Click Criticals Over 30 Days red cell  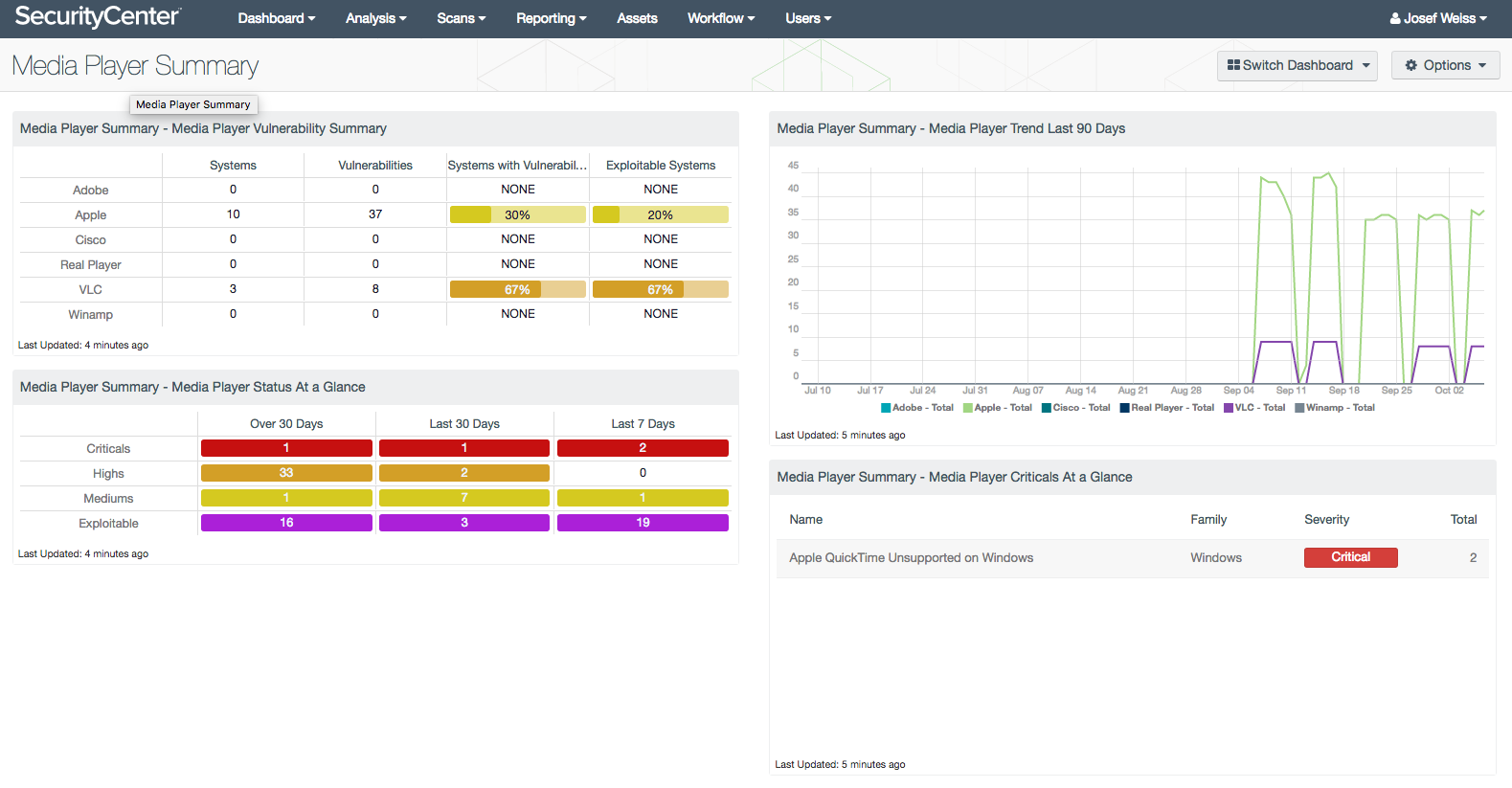[x=286, y=448]
